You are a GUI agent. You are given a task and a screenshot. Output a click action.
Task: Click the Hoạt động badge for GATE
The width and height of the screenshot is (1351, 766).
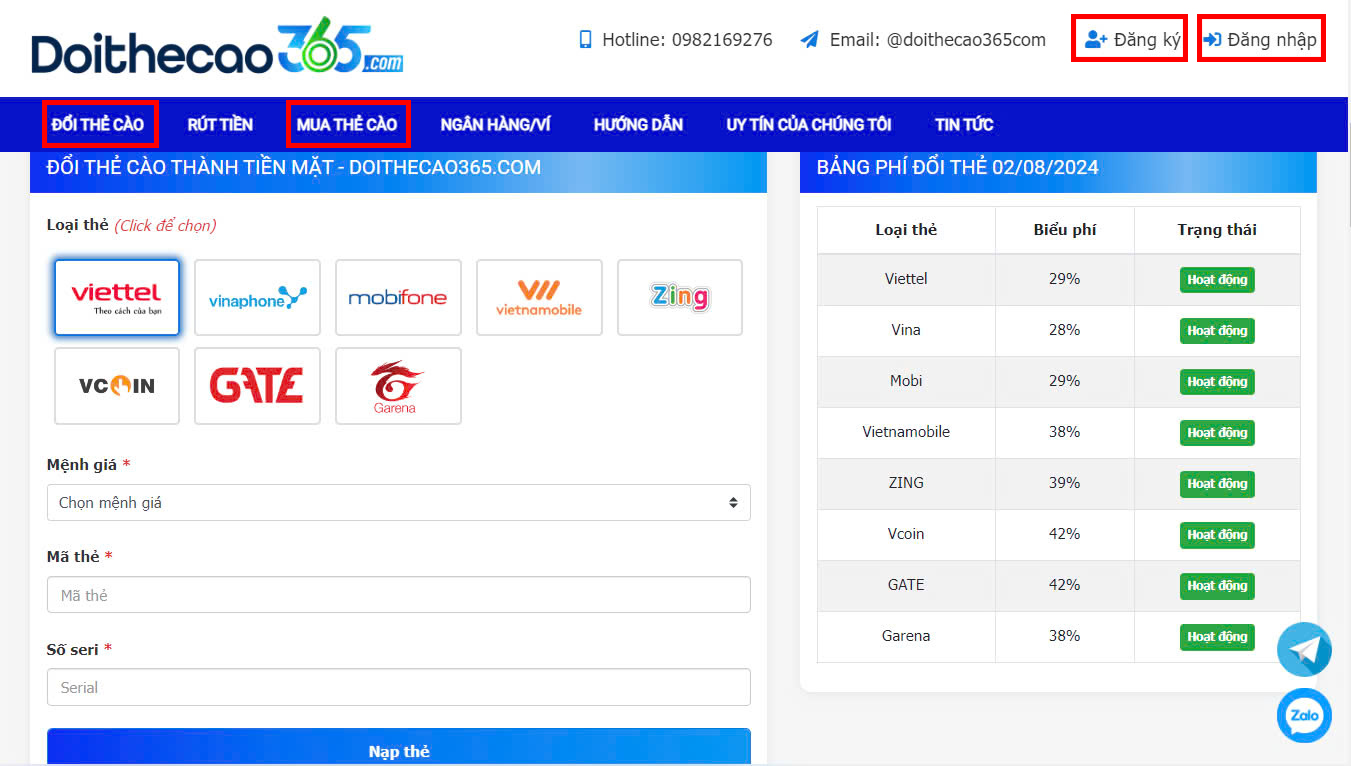coord(1217,586)
